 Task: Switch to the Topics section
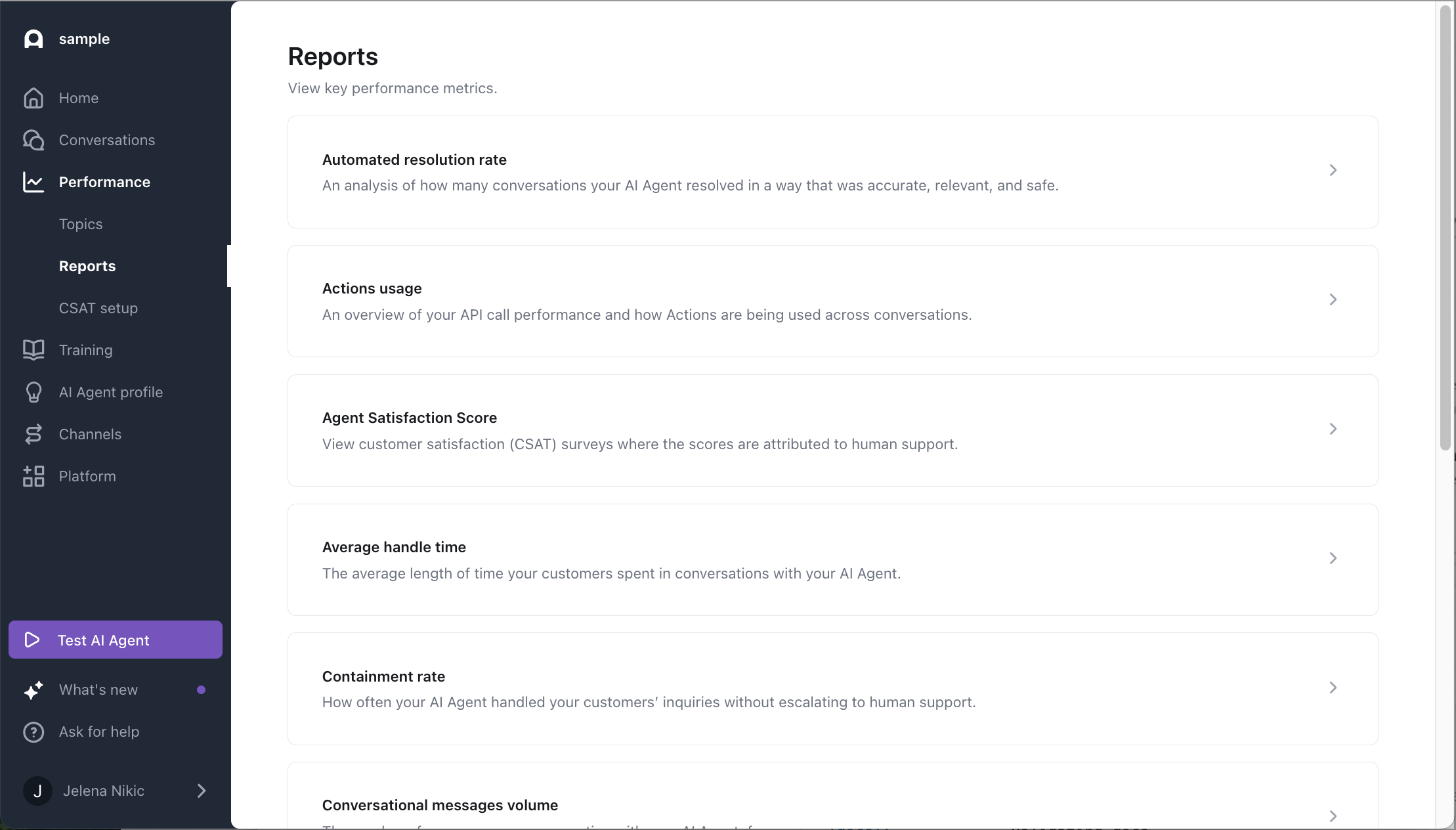pyautogui.click(x=80, y=223)
